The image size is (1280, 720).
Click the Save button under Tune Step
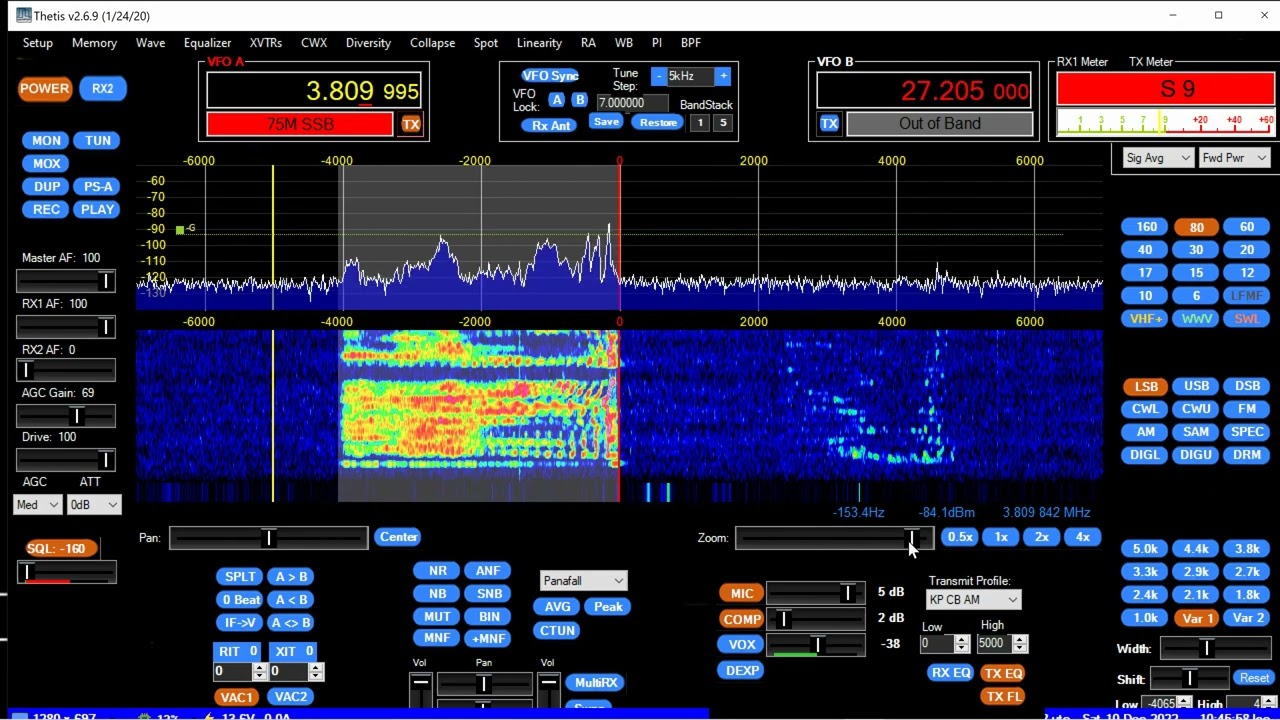coord(606,122)
